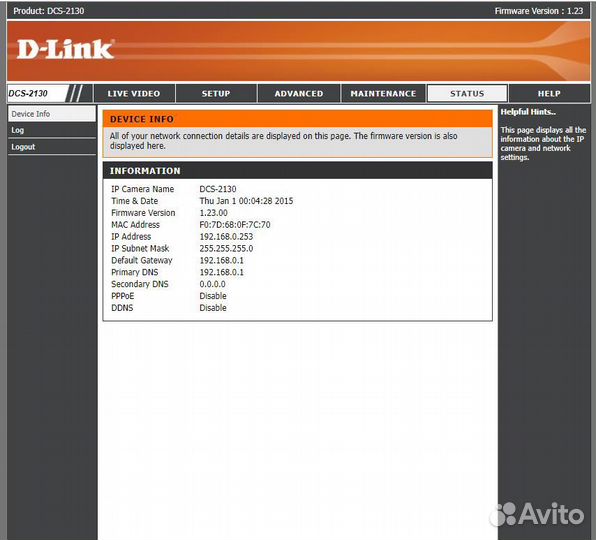Click the DEVICE INFO heading
The height and width of the screenshot is (540, 596).
[x=142, y=119]
